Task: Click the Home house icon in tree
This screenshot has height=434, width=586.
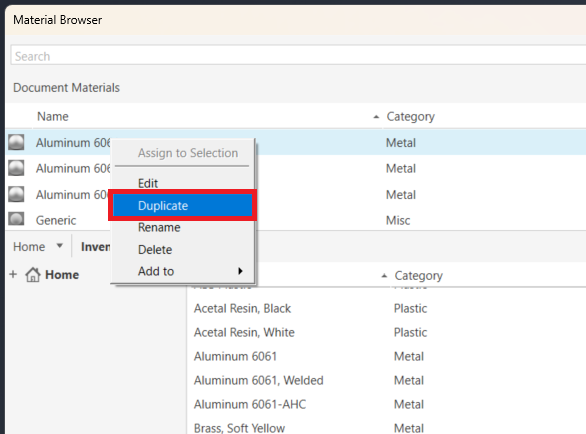Action: (33, 274)
